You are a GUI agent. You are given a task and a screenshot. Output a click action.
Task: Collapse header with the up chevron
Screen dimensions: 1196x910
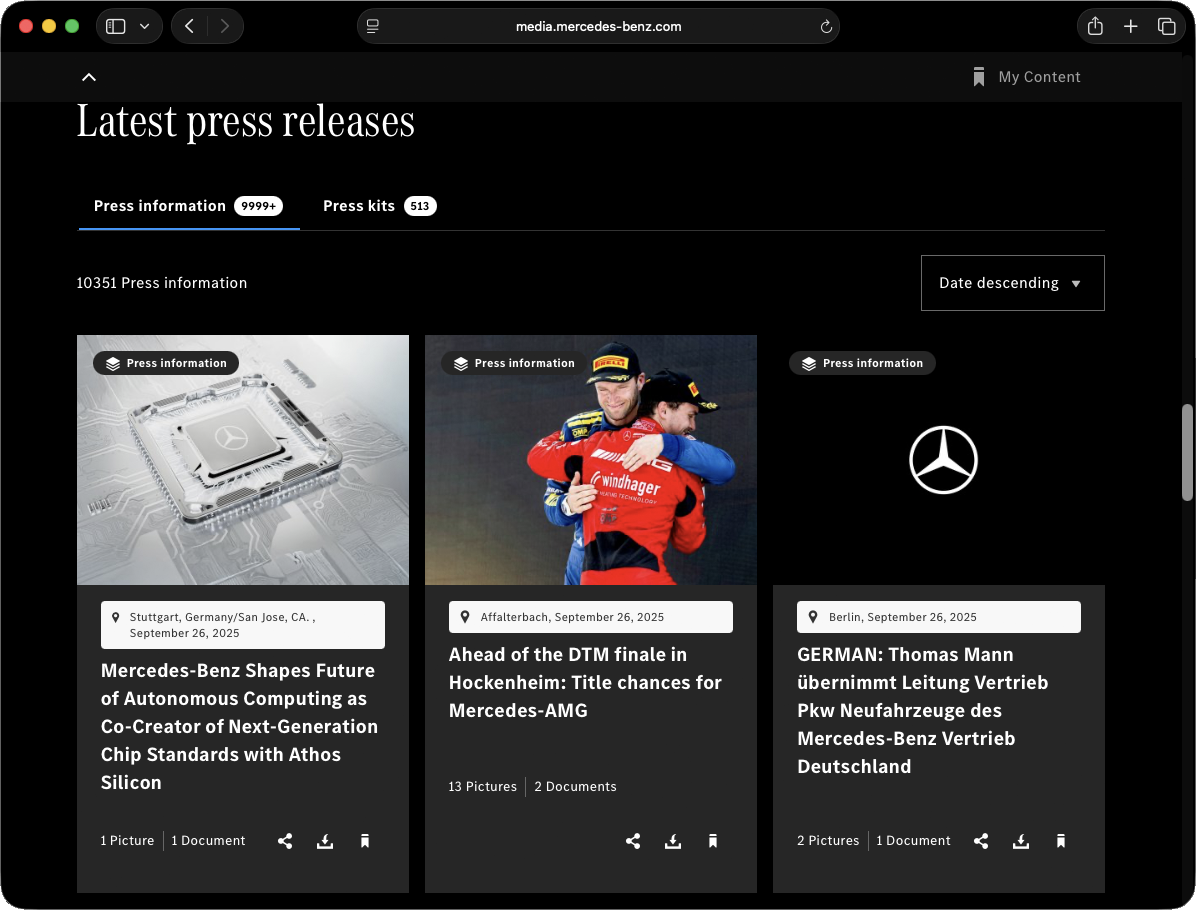tap(89, 77)
